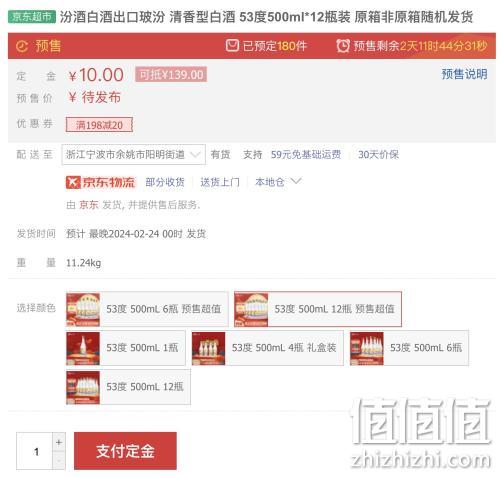
Task: Open the delivery address dropdown 浙江宁波市余姚市
Action: click(133, 154)
